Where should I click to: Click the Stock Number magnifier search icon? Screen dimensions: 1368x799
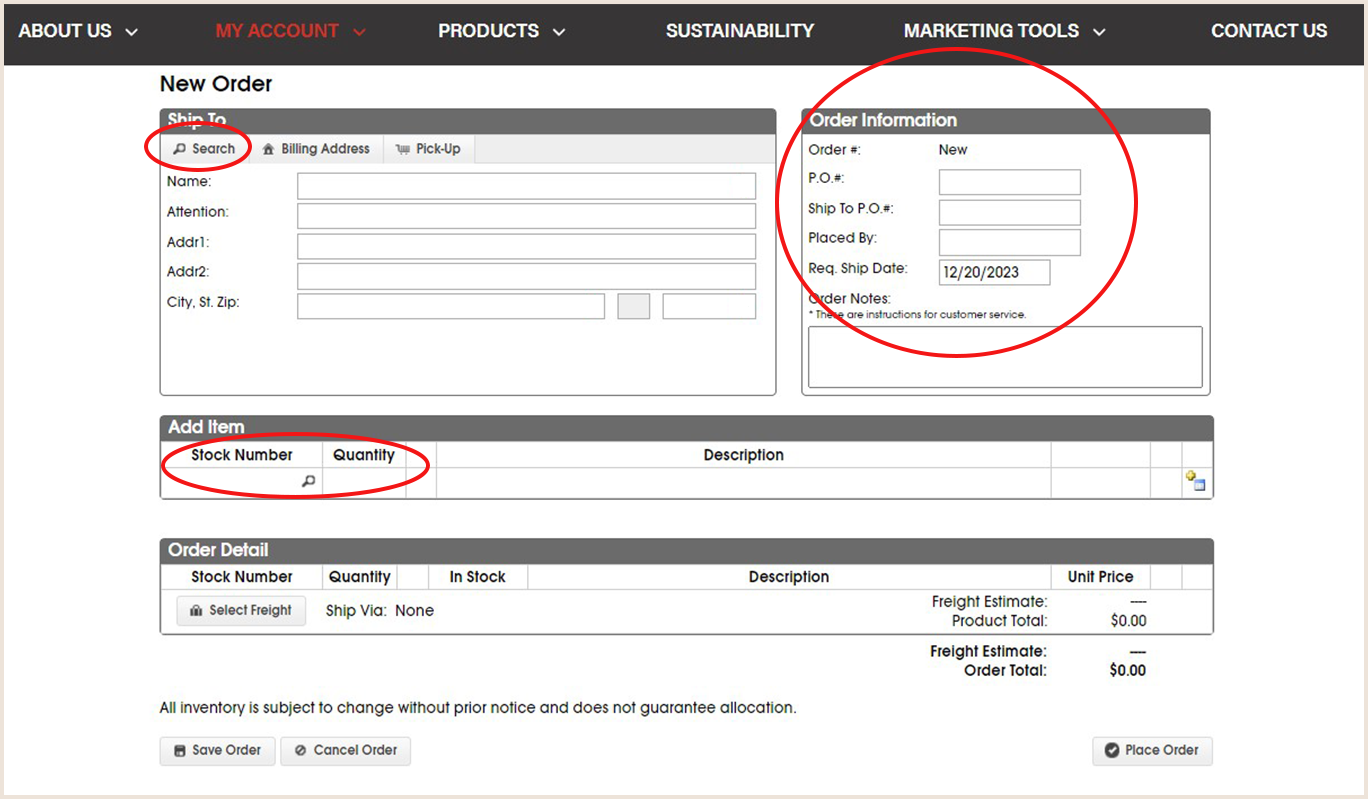click(x=309, y=482)
